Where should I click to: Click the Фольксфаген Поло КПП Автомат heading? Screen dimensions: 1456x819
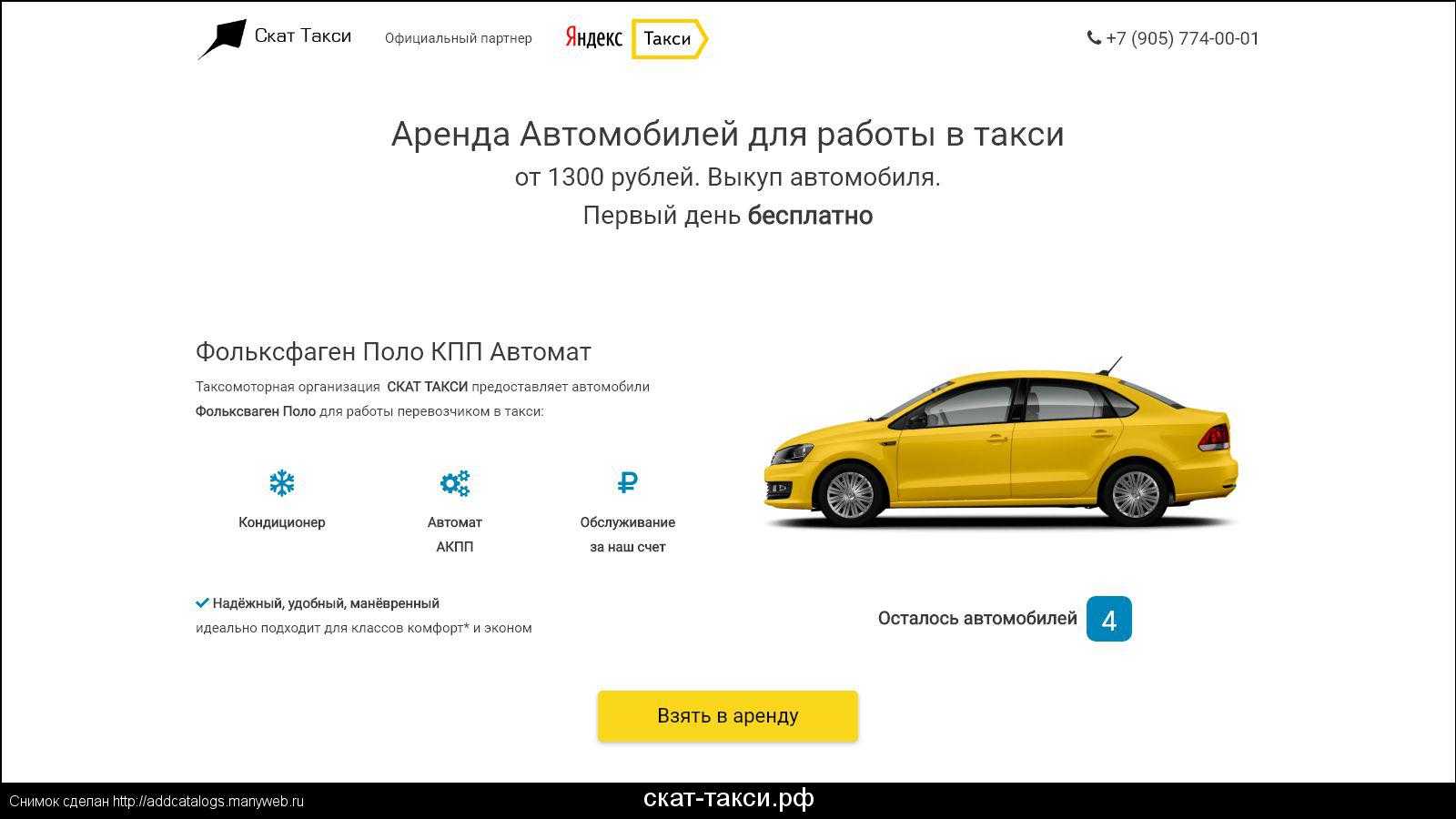pos(393,351)
